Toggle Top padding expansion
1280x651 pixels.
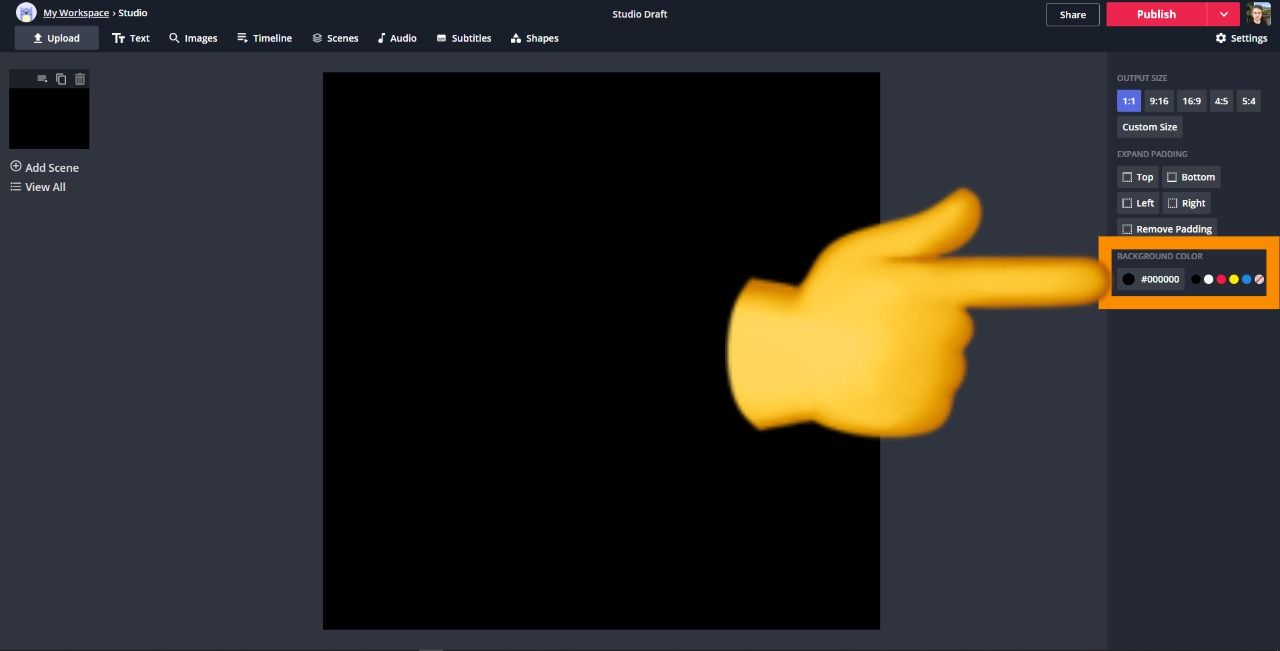(1137, 177)
